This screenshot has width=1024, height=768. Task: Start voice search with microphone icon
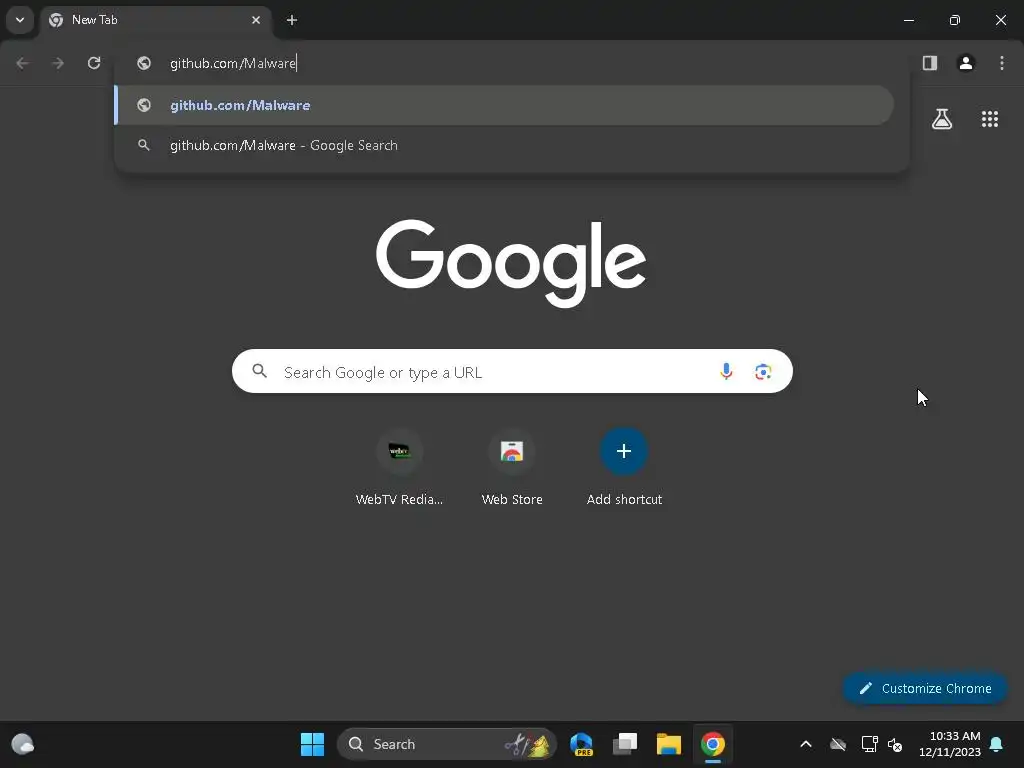click(x=726, y=372)
